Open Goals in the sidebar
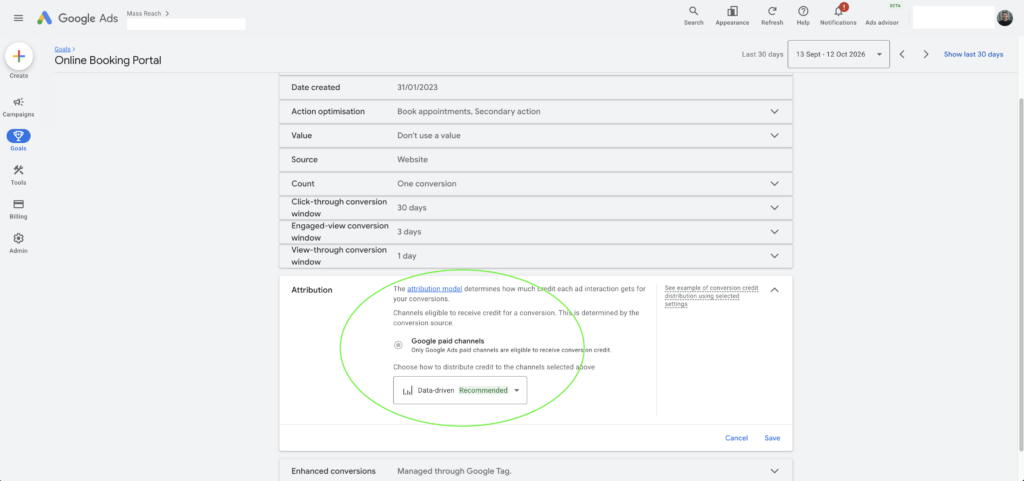1024x481 pixels. (x=18, y=140)
